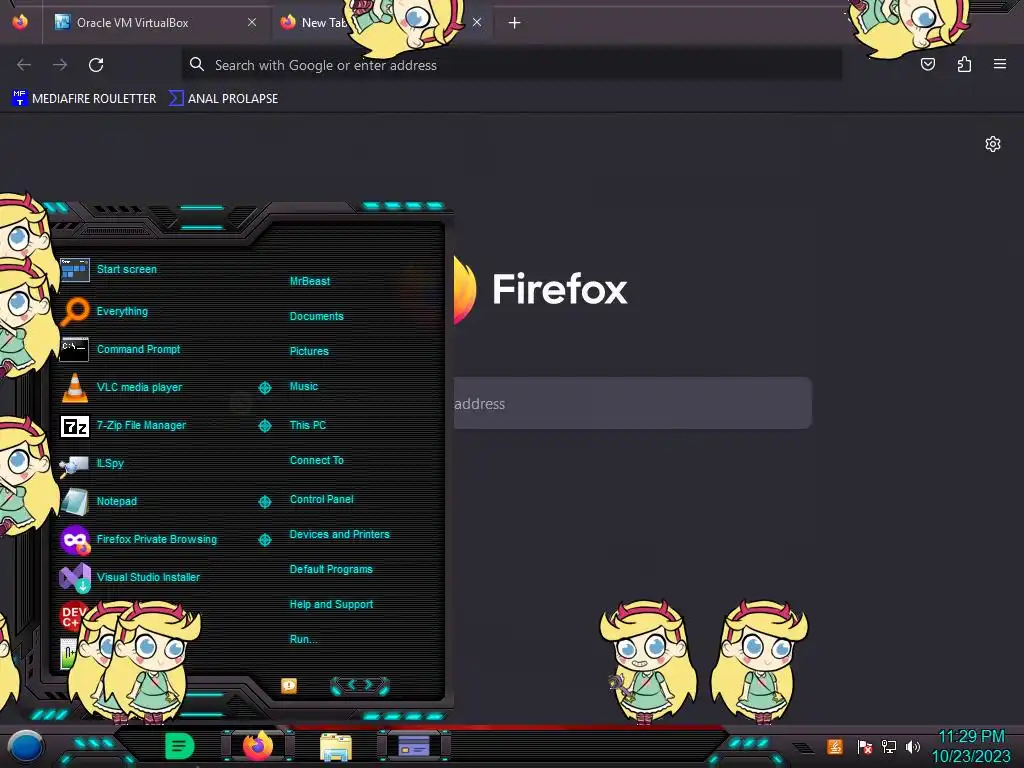Viewport: 1024px width, 768px height.
Task: Open Firefox application hamburger menu
Action: pos(1000,64)
